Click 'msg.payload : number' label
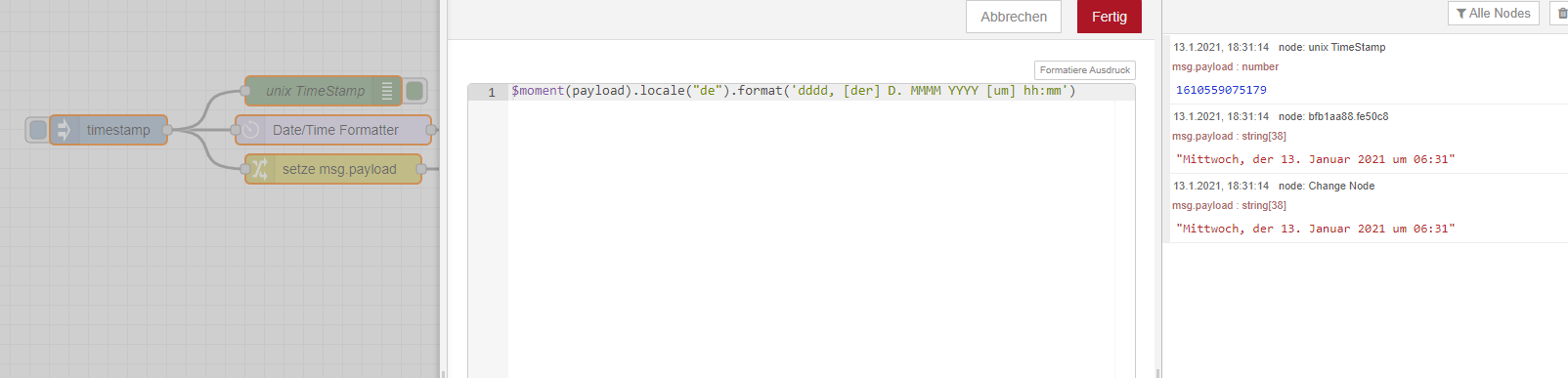Screen dimensions: 1568x378 click(x=1225, y=66)
